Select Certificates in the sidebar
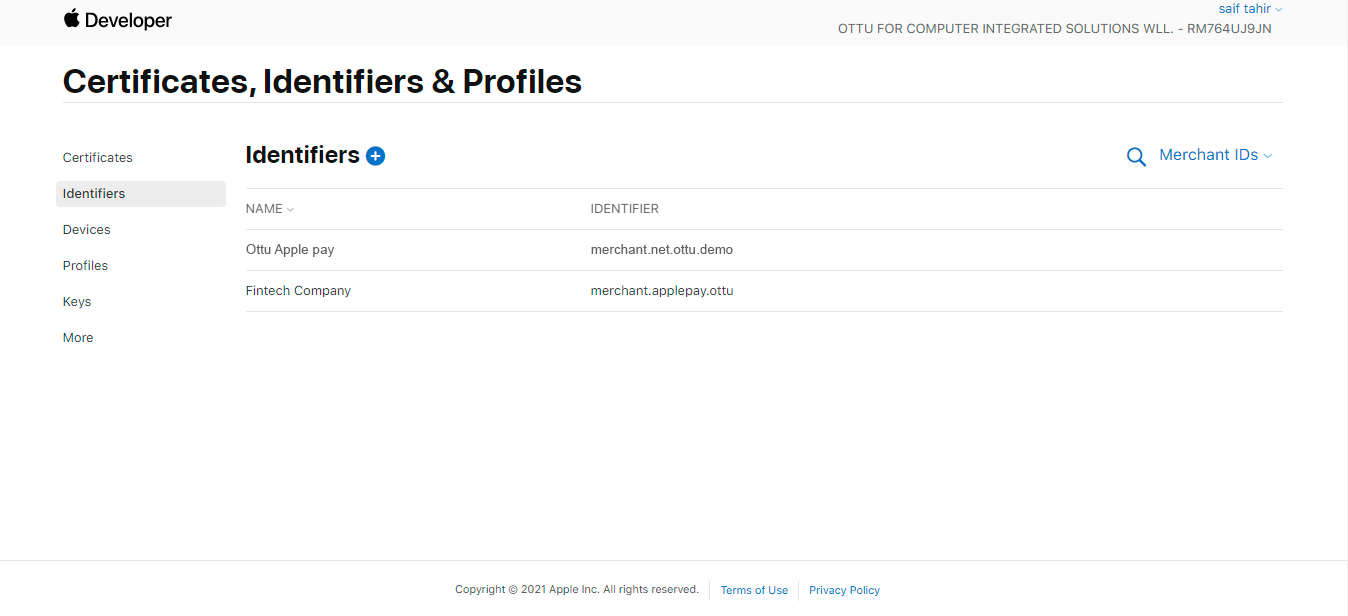This screenshot has height=616, width=1348. (97, 157)
